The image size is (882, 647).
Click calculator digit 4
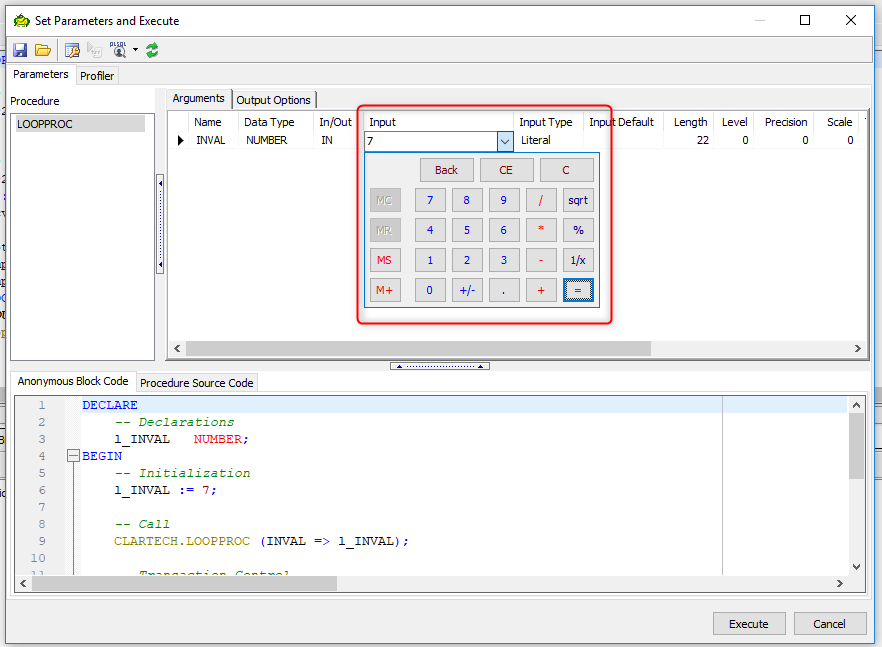(x=430, y=230)
